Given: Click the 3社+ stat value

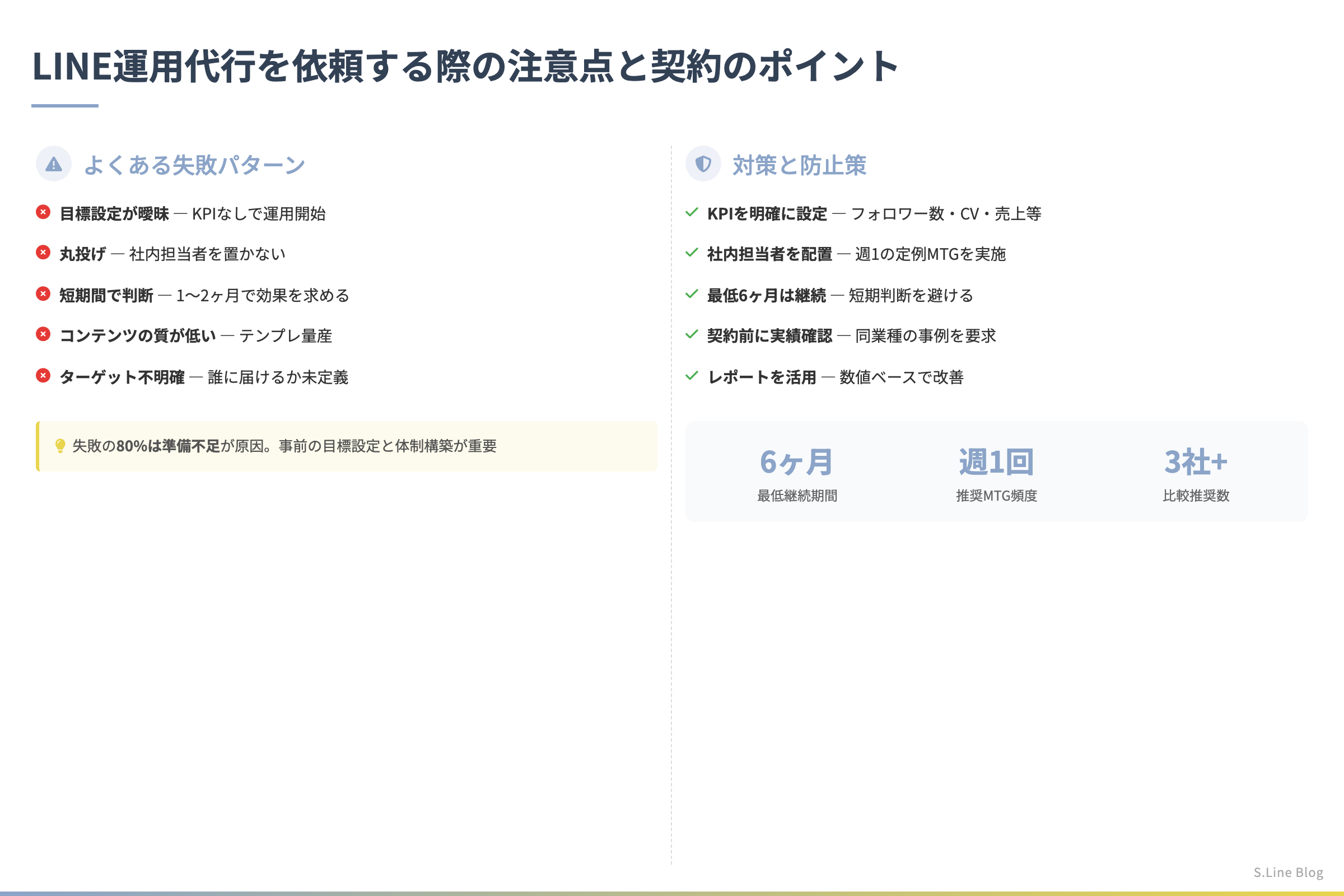Looking at the screenshot, I should pyautogui.click(x=1196, y=461).
